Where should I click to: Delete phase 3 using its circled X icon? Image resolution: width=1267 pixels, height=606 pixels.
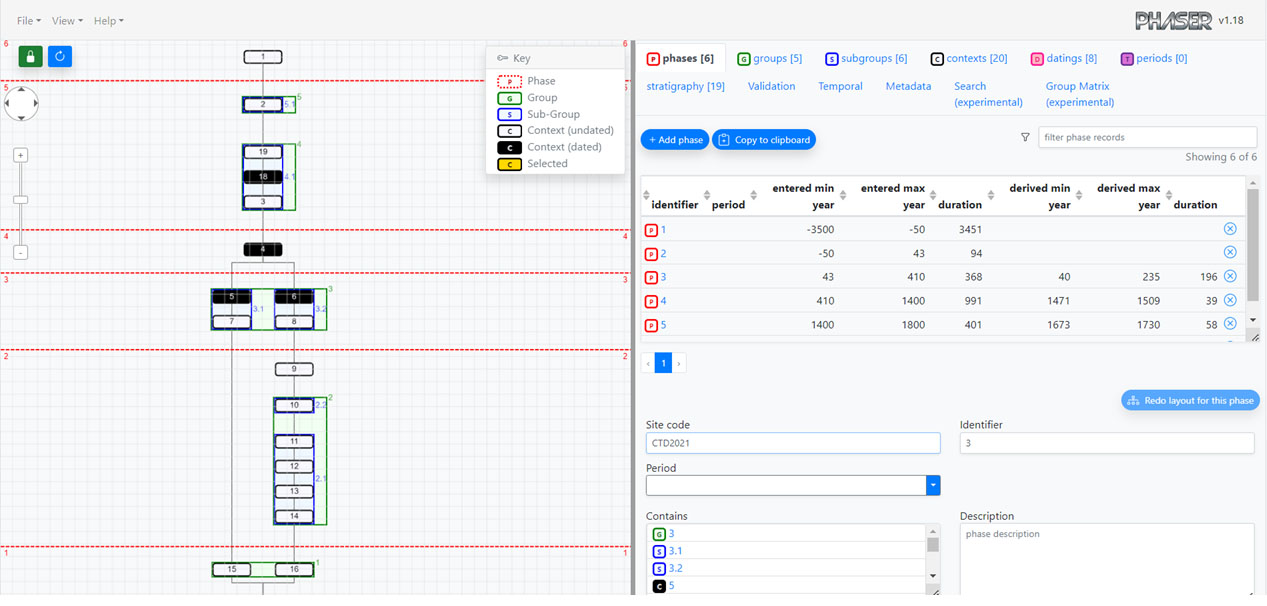[1230, 276]
